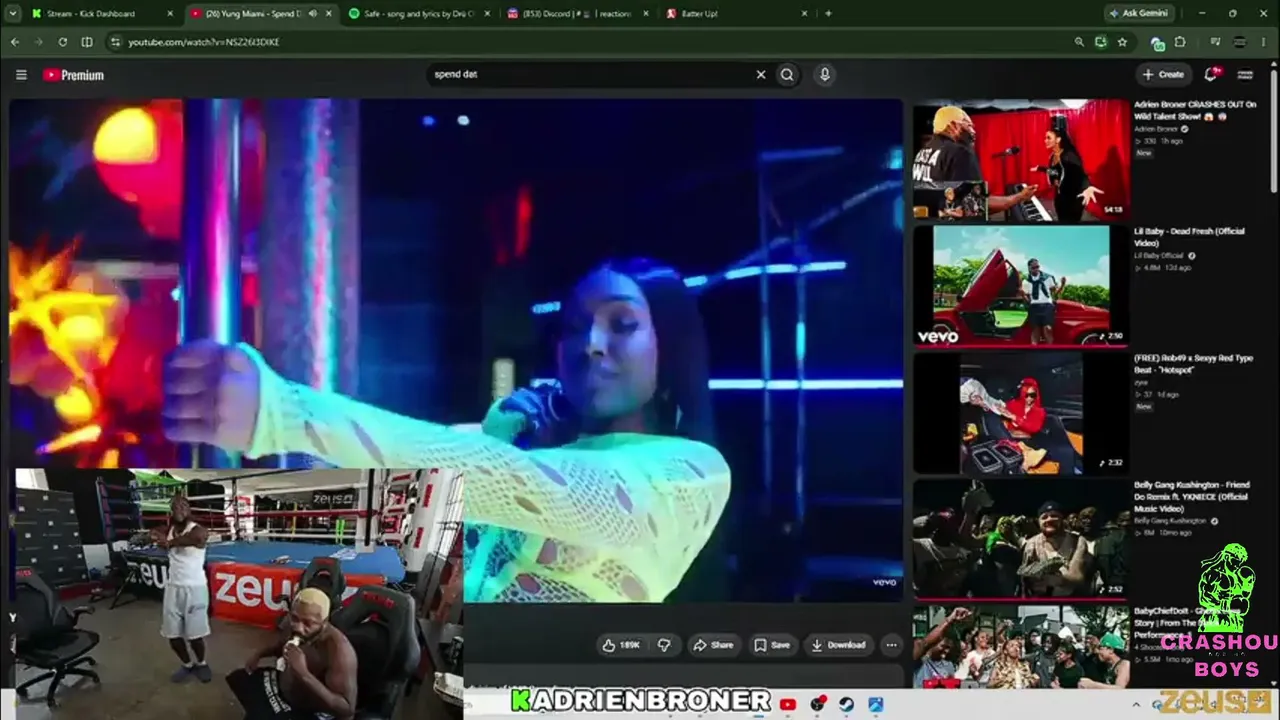Close the Batter Up! tab

[803, 14]
